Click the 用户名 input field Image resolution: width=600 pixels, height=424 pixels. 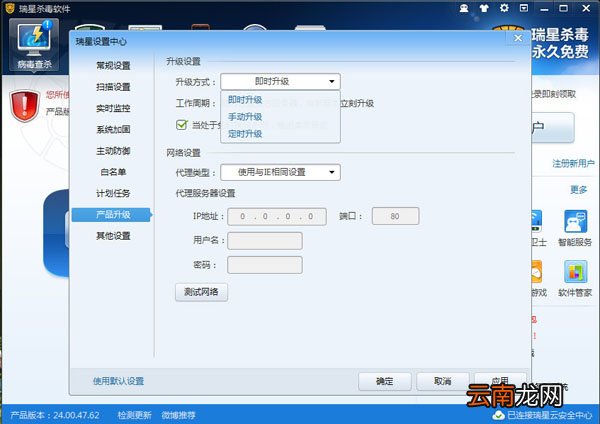tap(265, 241)
